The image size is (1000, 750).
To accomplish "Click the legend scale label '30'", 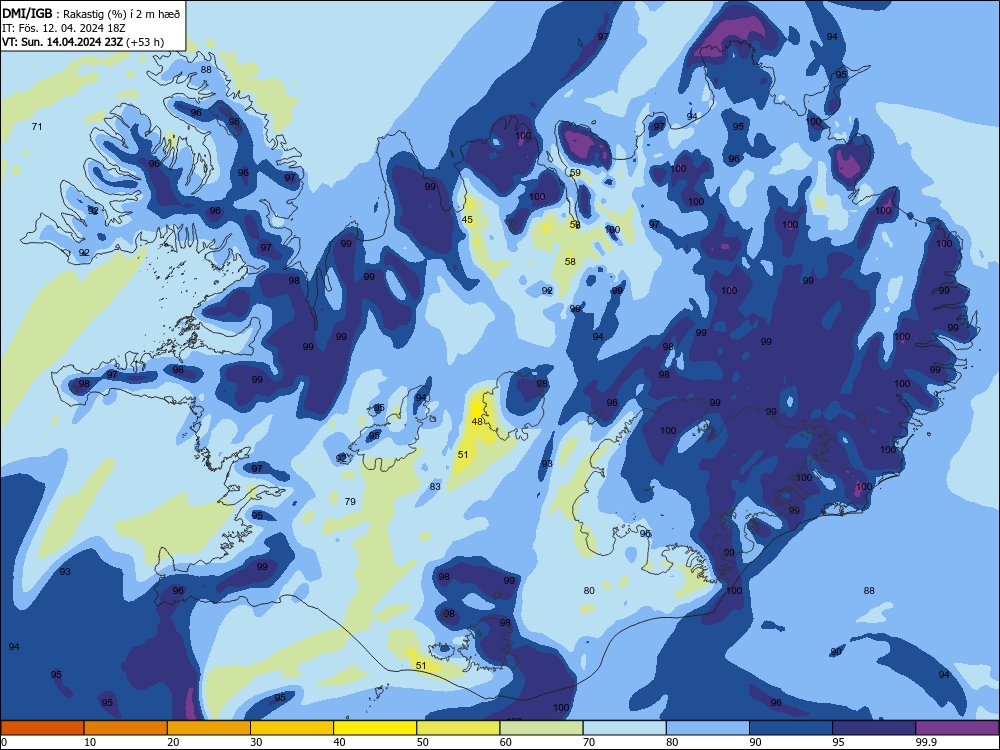I will point(256,742).
